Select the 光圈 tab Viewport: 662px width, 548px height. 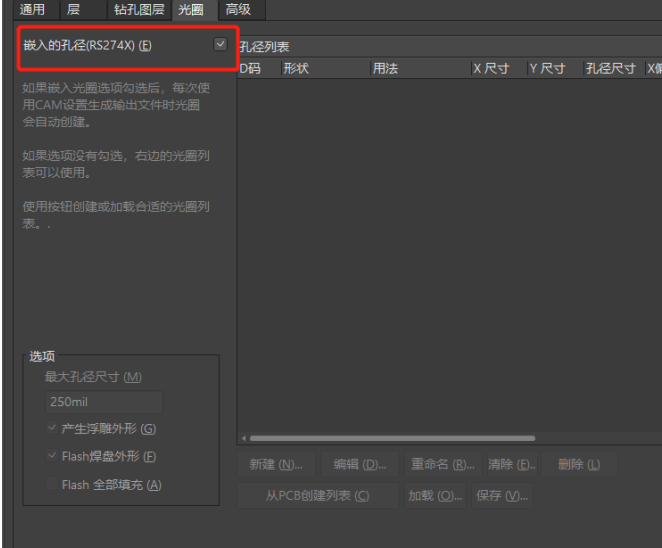[x=195, y=10]
